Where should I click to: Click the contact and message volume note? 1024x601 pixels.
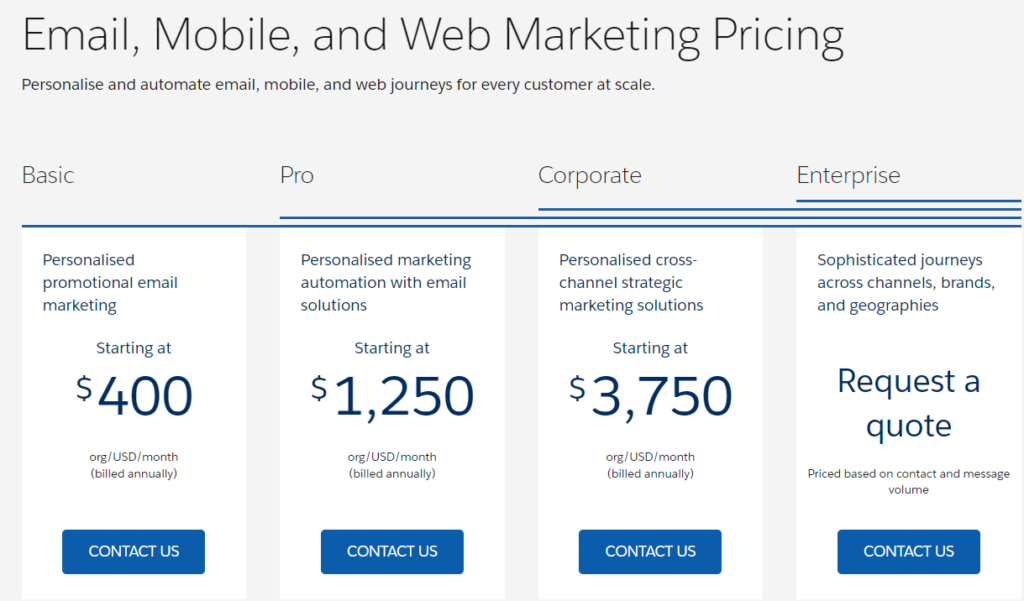(908, 481)
